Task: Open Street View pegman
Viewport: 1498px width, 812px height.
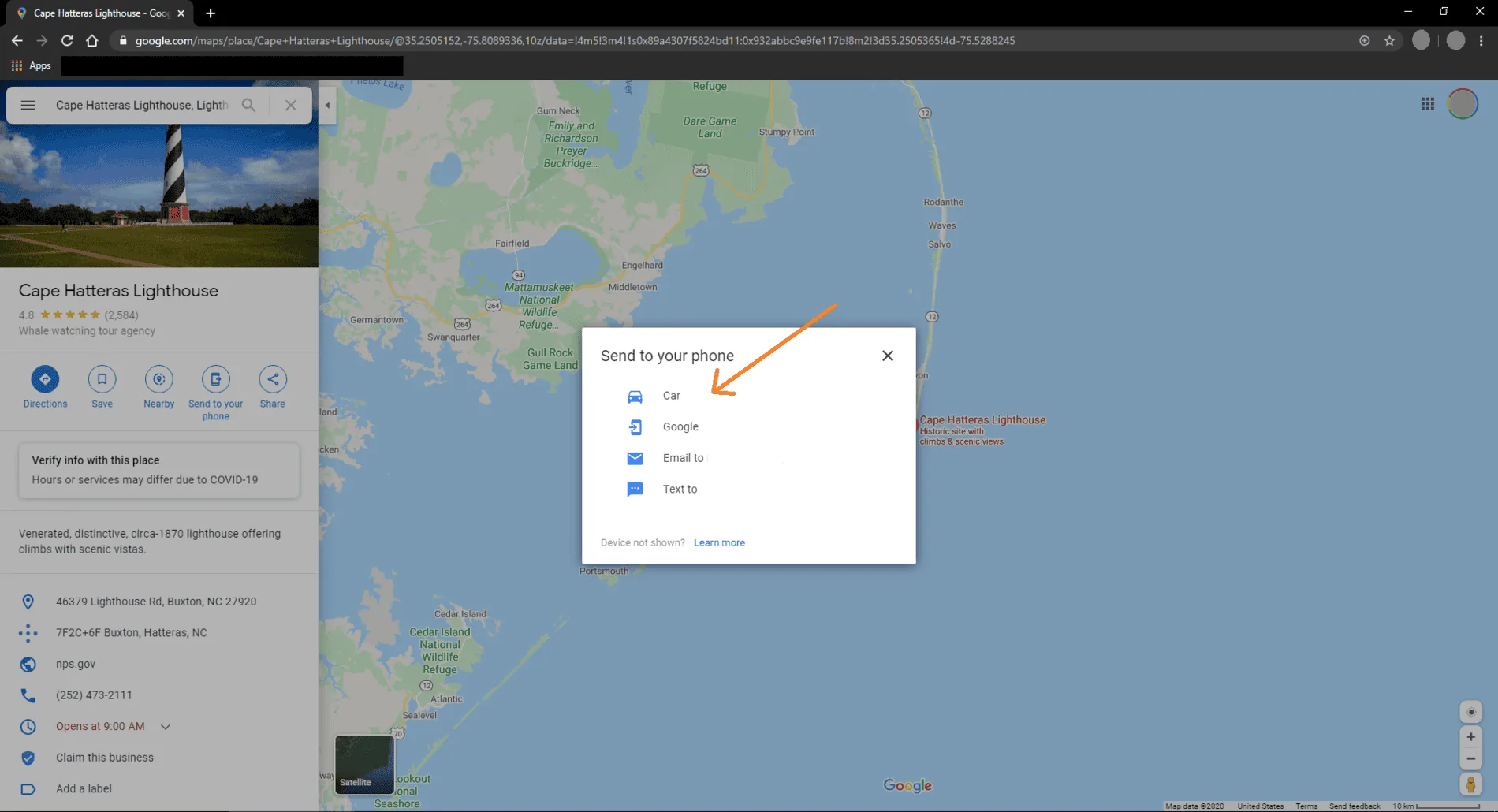Action: tap(1470, 784)
